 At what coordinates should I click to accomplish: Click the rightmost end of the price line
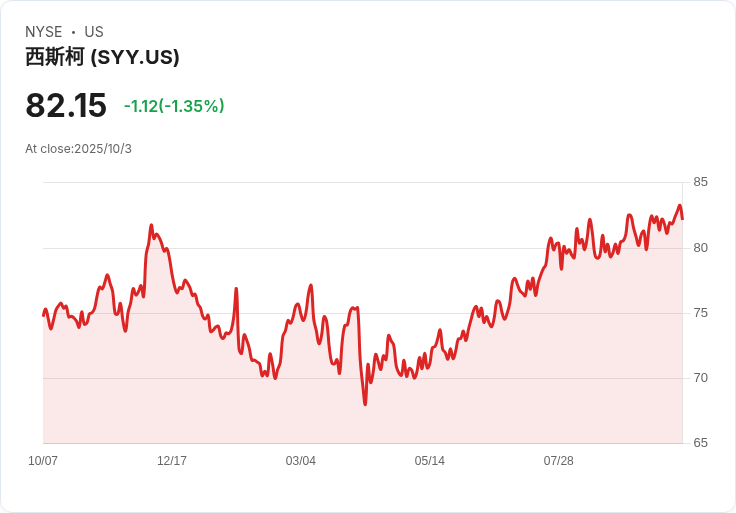[682, 218]
